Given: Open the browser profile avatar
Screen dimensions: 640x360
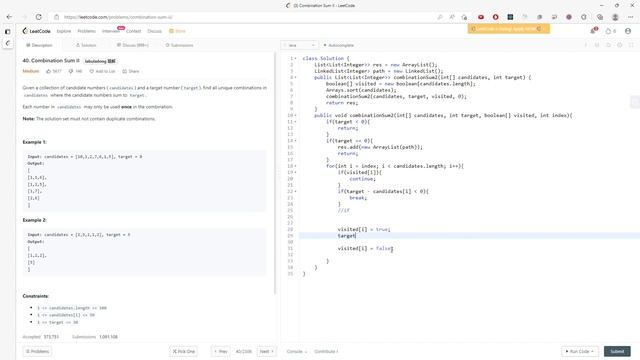Looking at the screenshot, I should (x=615, y=17).
